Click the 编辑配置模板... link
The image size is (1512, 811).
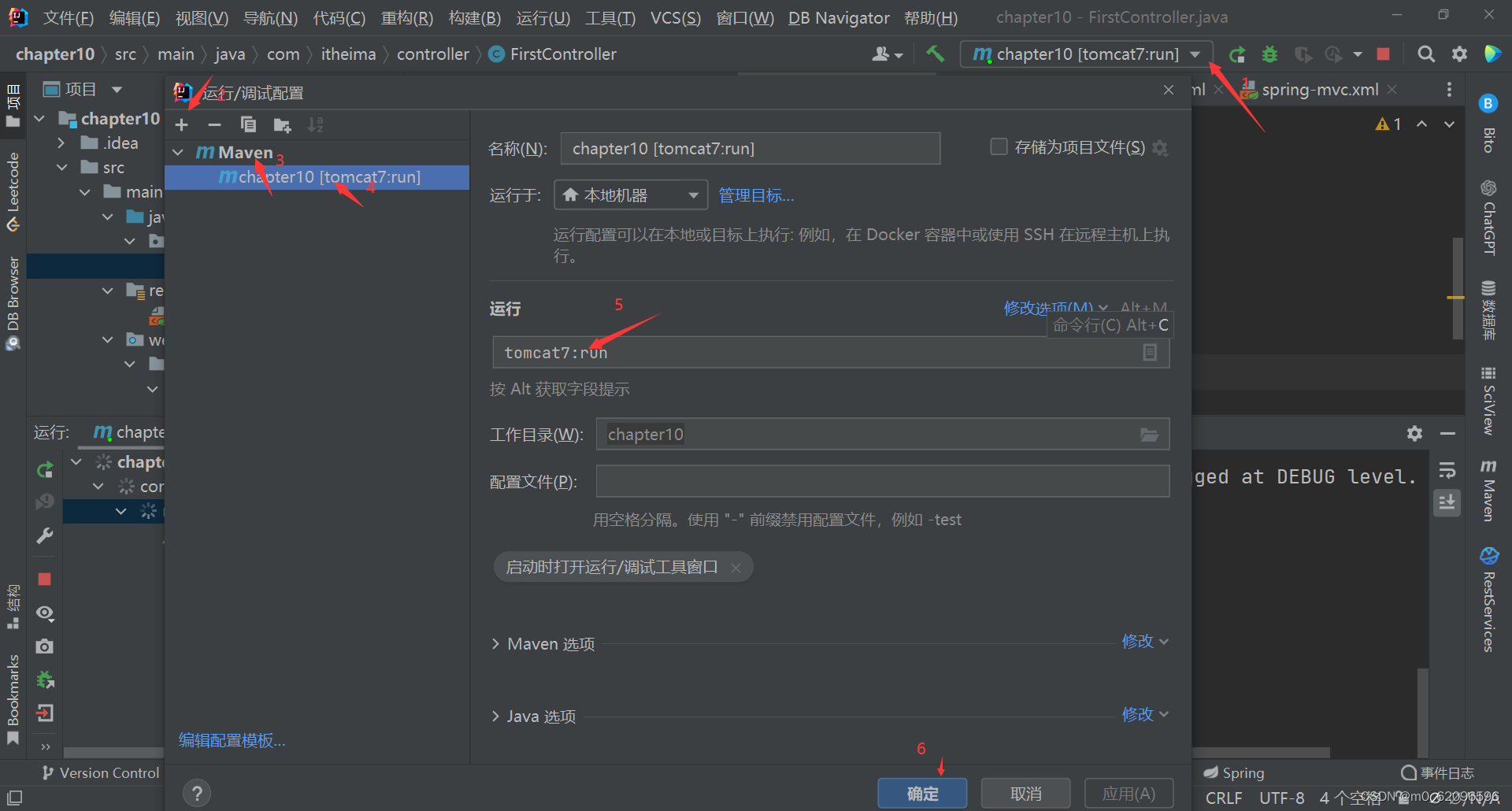pos(232,740)
